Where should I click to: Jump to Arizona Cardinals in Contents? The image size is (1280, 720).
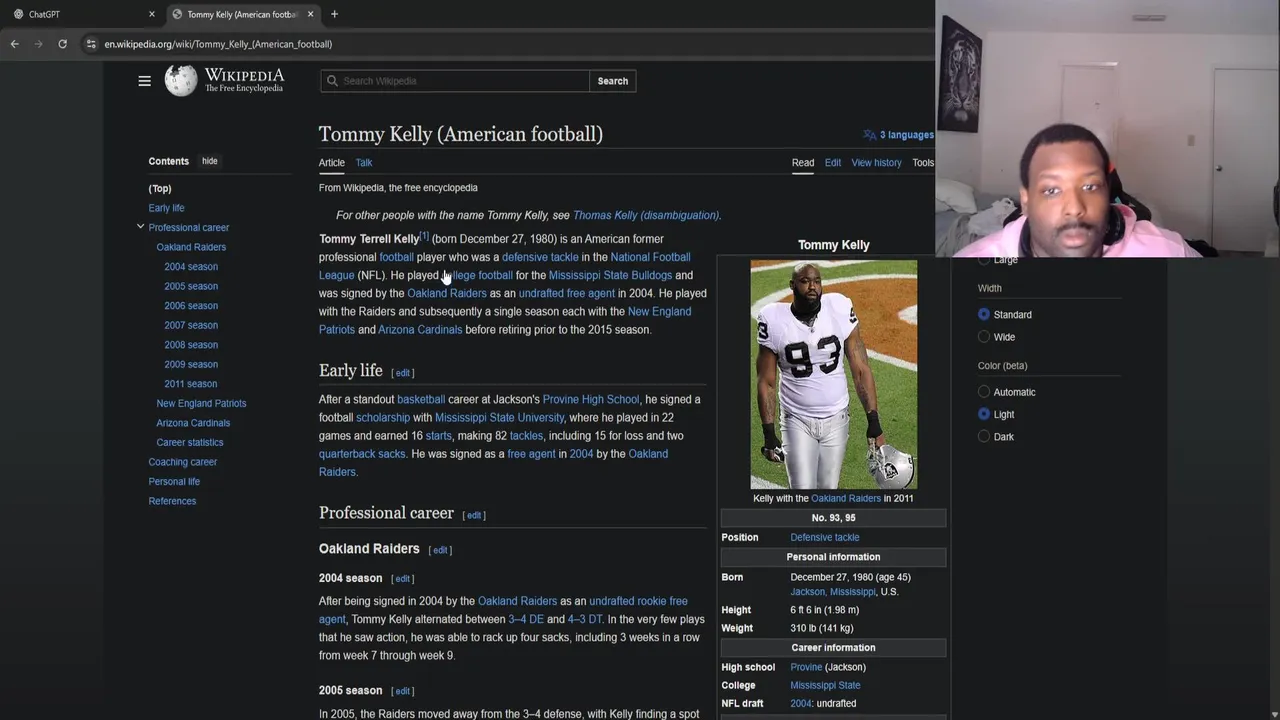193,423
